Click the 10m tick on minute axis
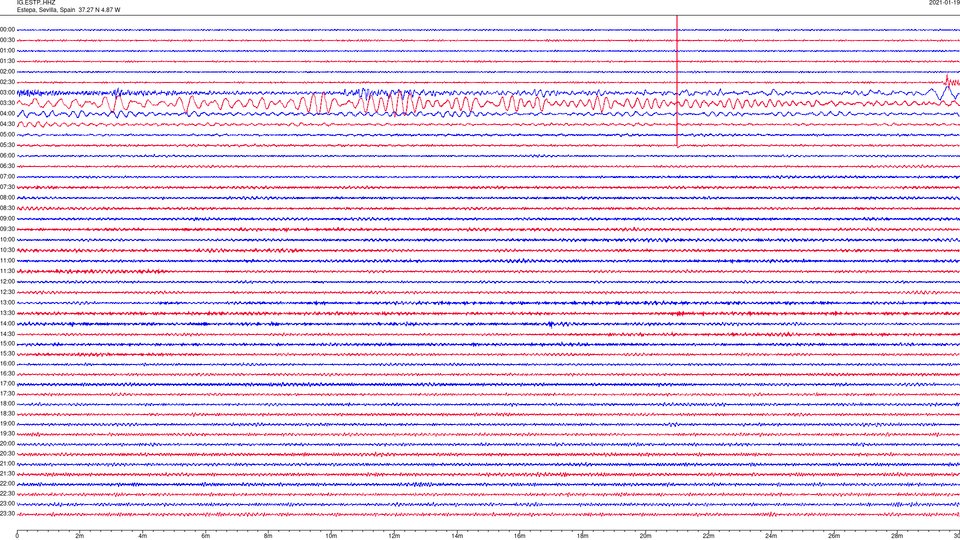This screenshot has width=960, height=540. (331, 536)
